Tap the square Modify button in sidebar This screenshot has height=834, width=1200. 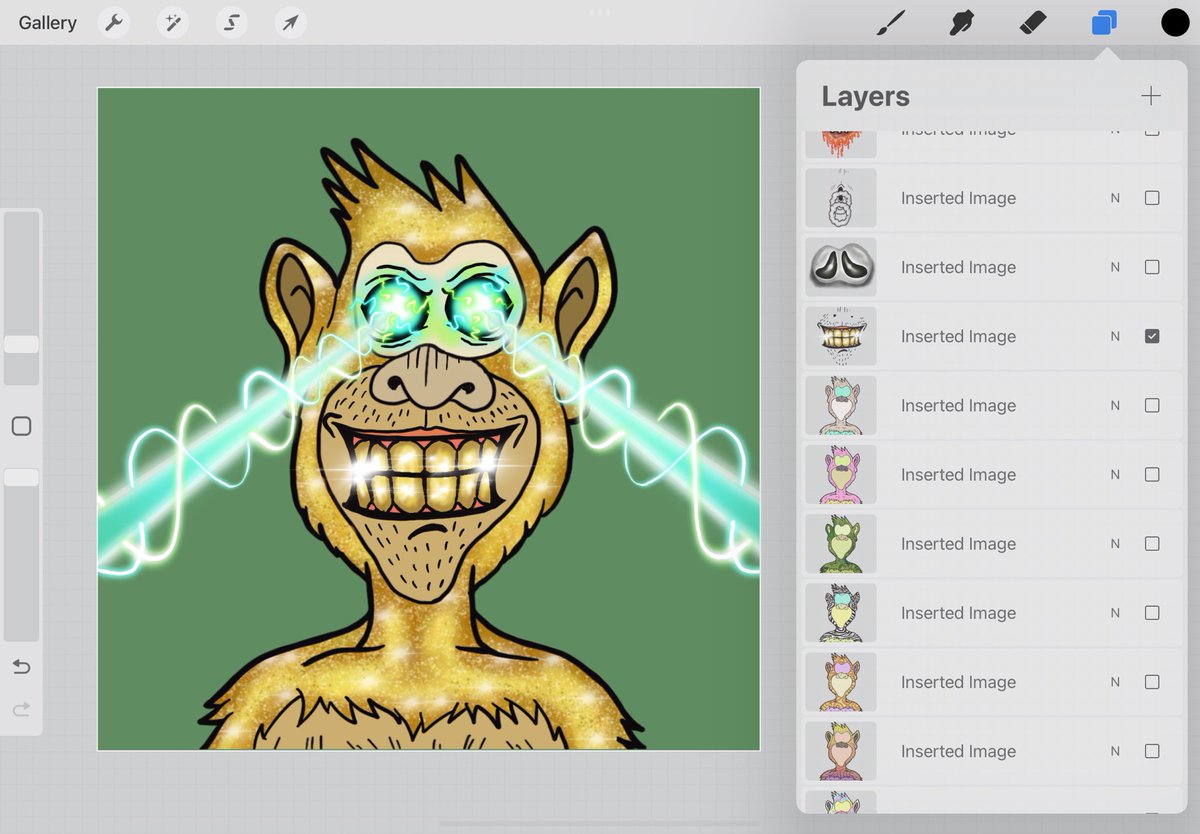pyautogui.click(x=21, y=427)
